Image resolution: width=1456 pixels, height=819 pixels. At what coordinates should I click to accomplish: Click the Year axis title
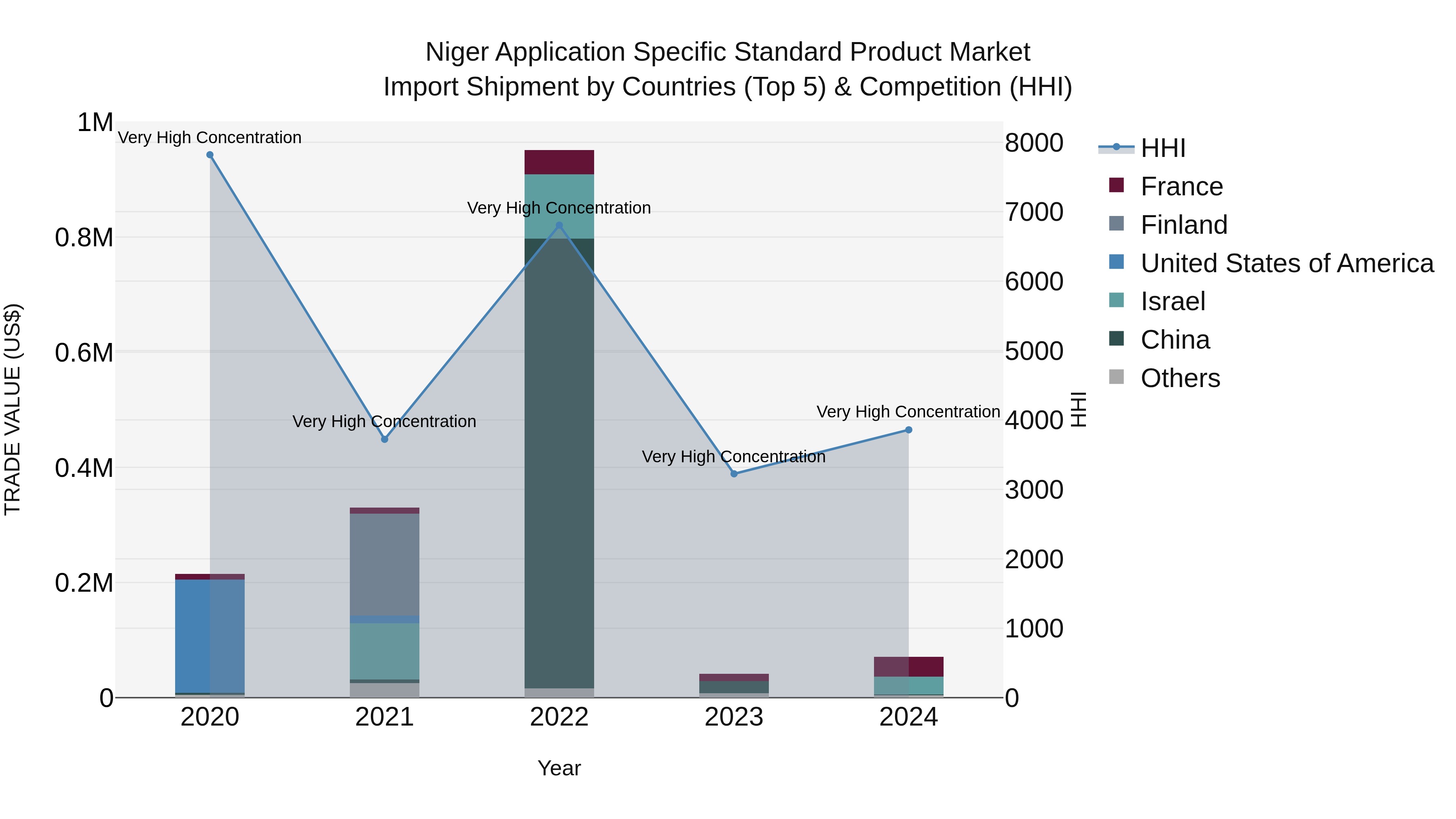click(559, 769)
